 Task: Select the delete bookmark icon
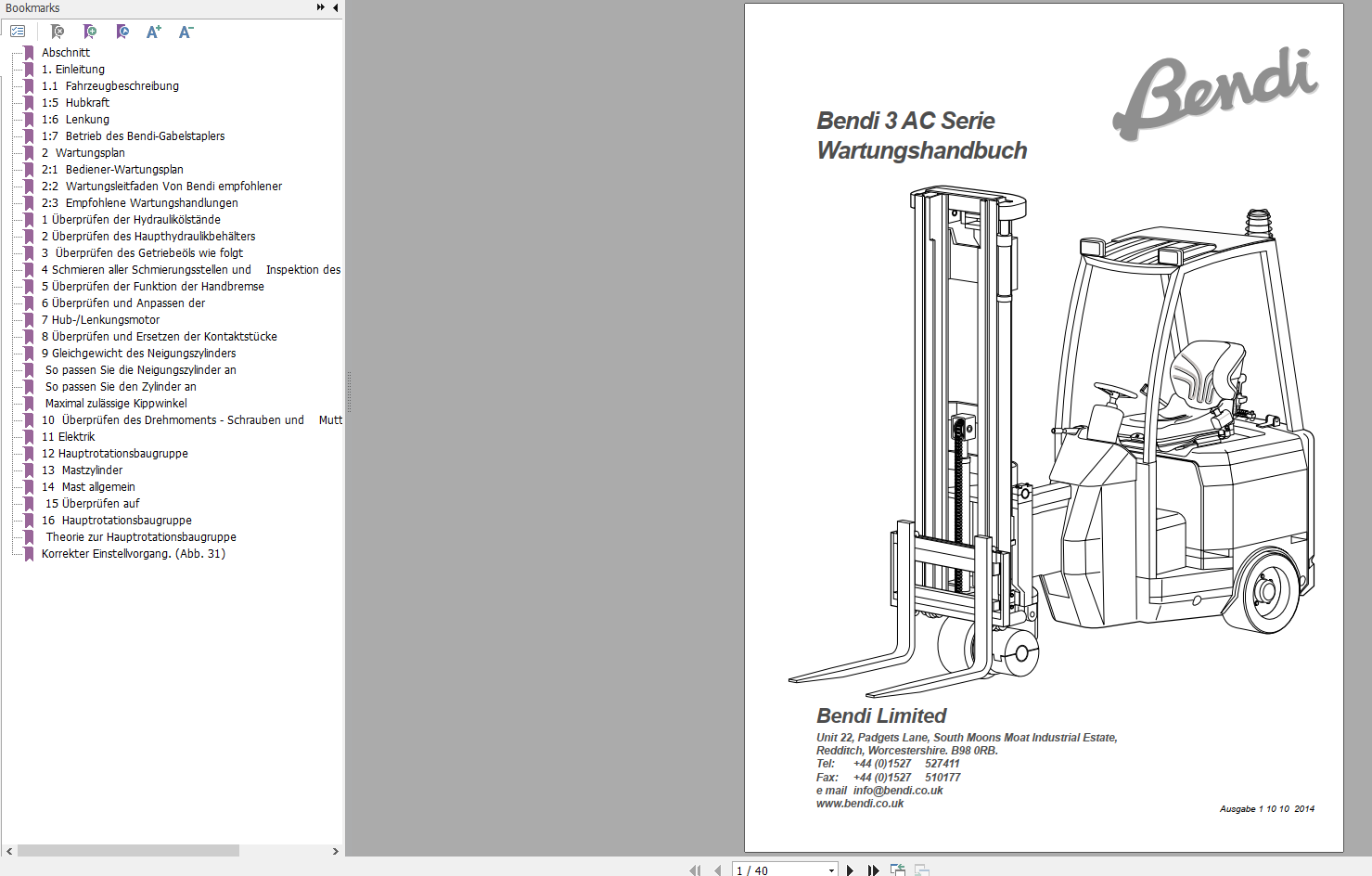click(x=58, y=32)
